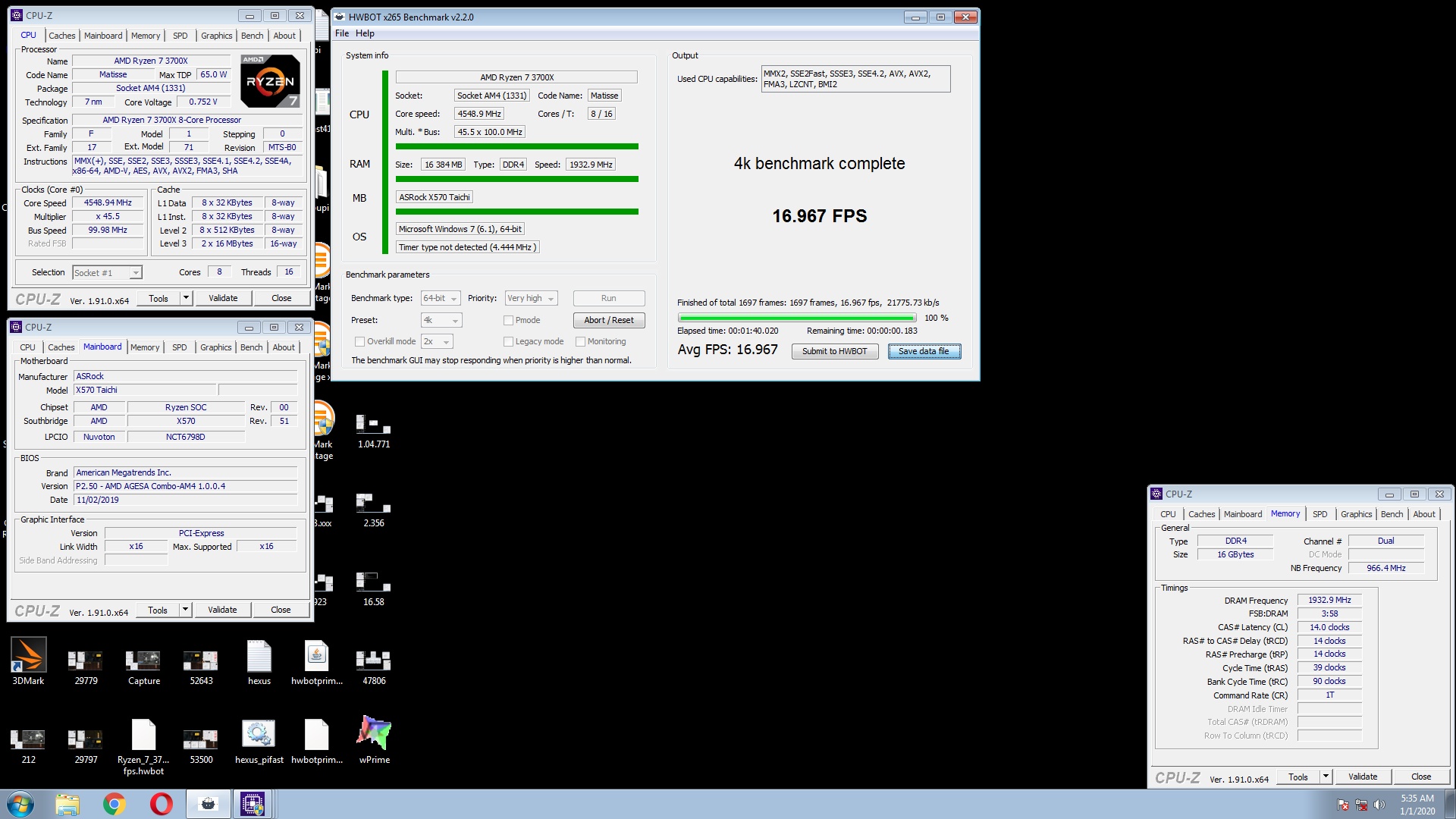
Task: Expand Tools arrow in top CPU-Z window
Action: pos(186,298)
